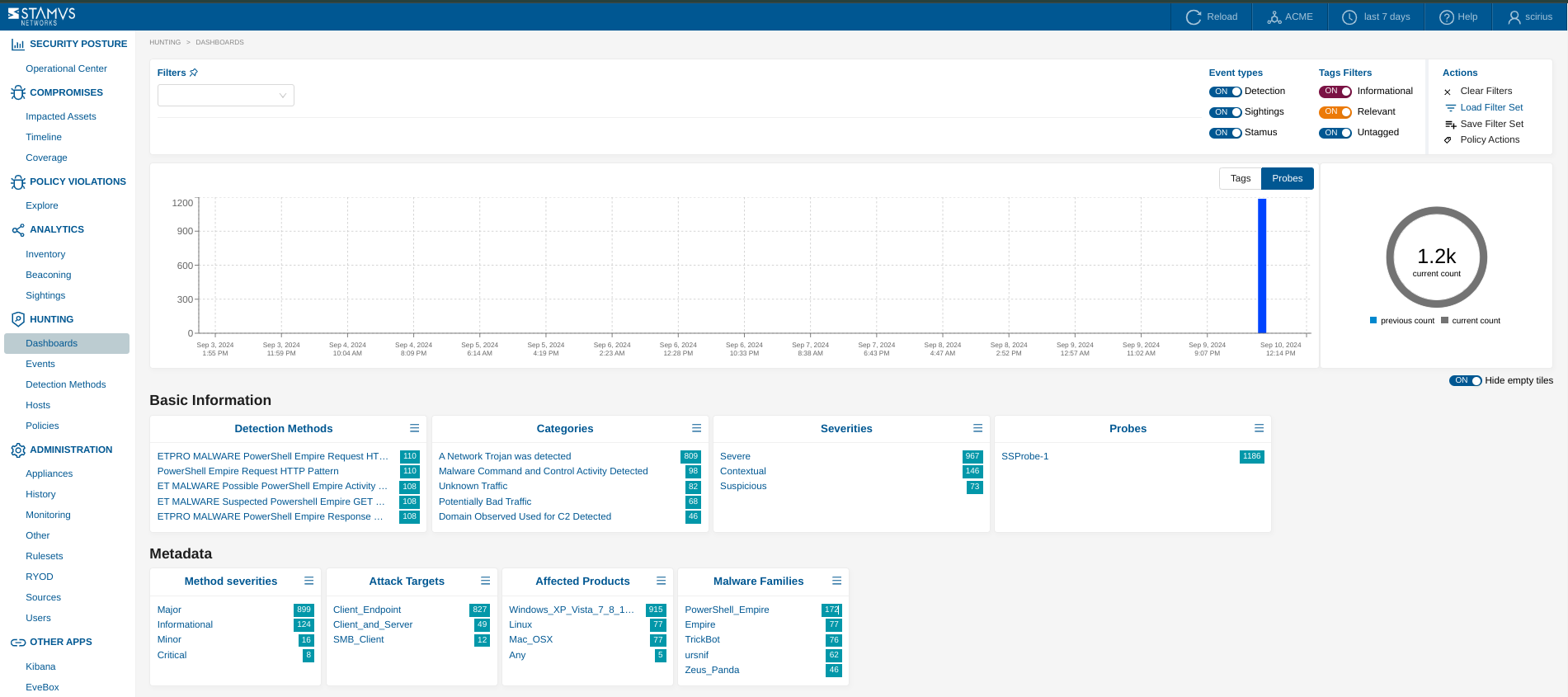Click the Other Apps link icon
The height and width of the screenshot is (697, 1568).
(17, 642)
